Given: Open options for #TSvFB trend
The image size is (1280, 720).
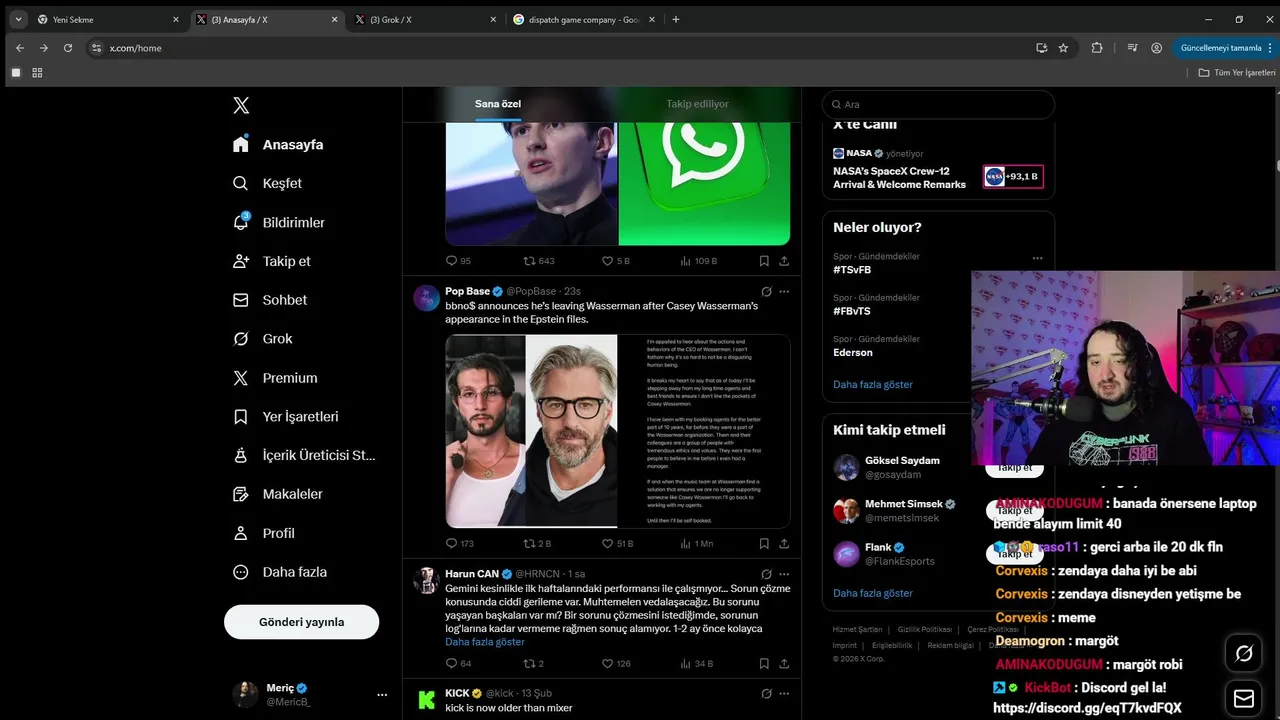Looking at the screenshot, I should coord(1037,258).
